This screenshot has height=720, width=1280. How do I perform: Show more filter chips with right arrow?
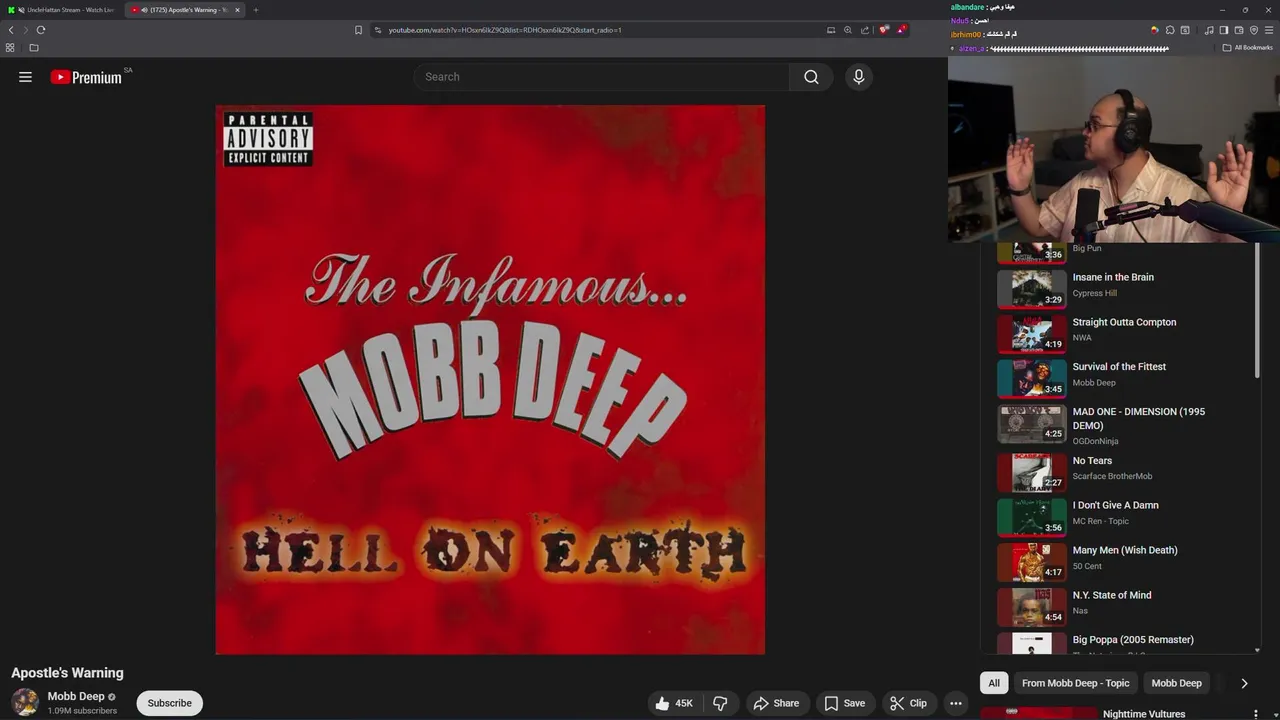click(x=1244, y=683)
